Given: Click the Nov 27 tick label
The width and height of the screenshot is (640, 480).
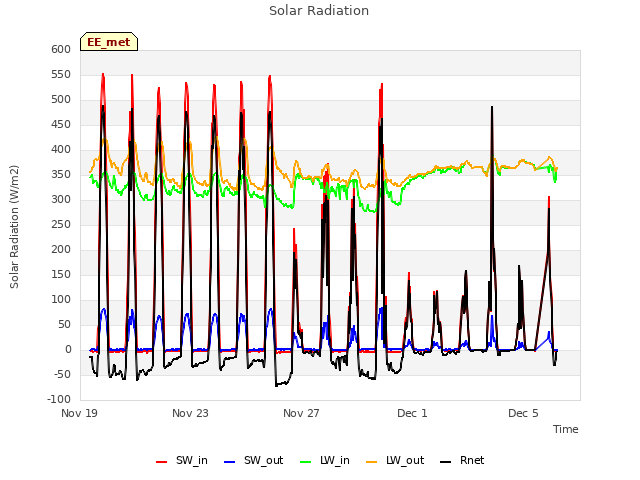Looking at the screenshot, I should [301, 413].
